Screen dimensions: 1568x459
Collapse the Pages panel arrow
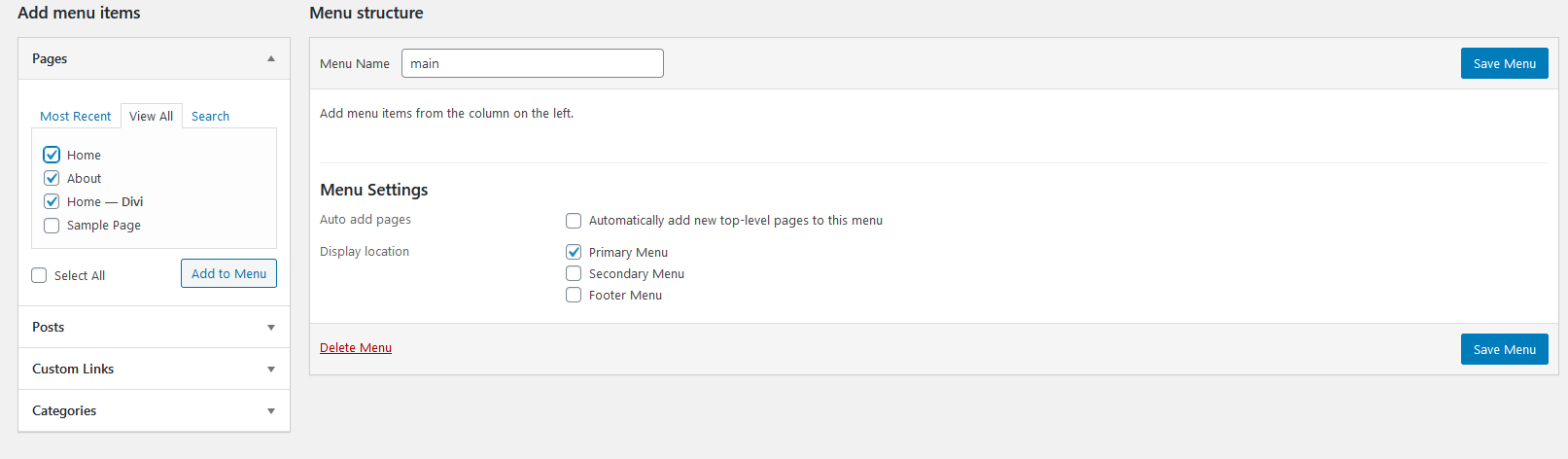(271, 58)
